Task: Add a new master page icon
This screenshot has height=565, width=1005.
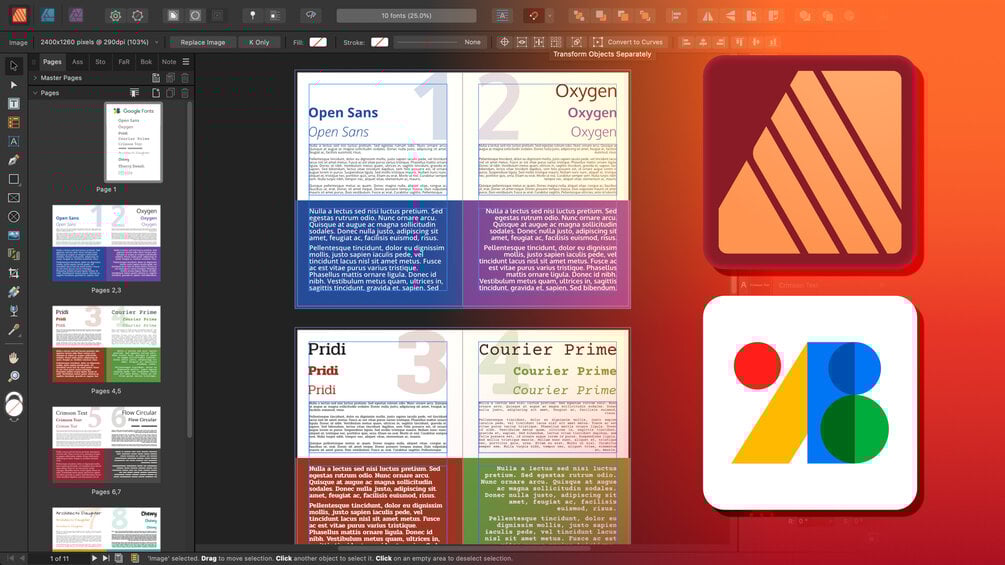Action: pos(156,78)
